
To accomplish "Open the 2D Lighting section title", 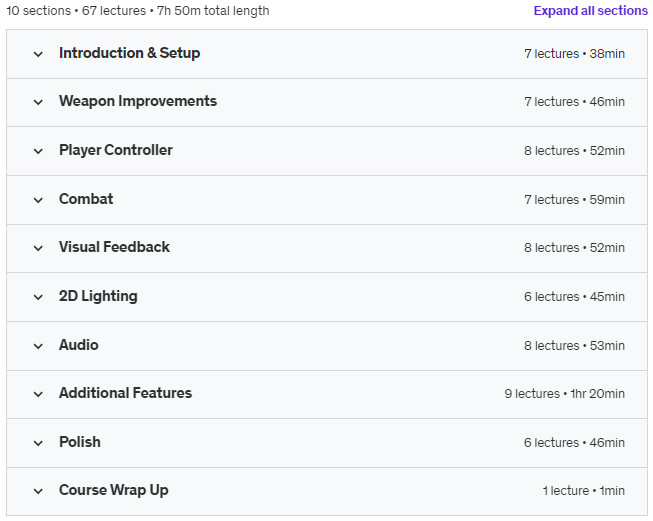I will (98, 296).
